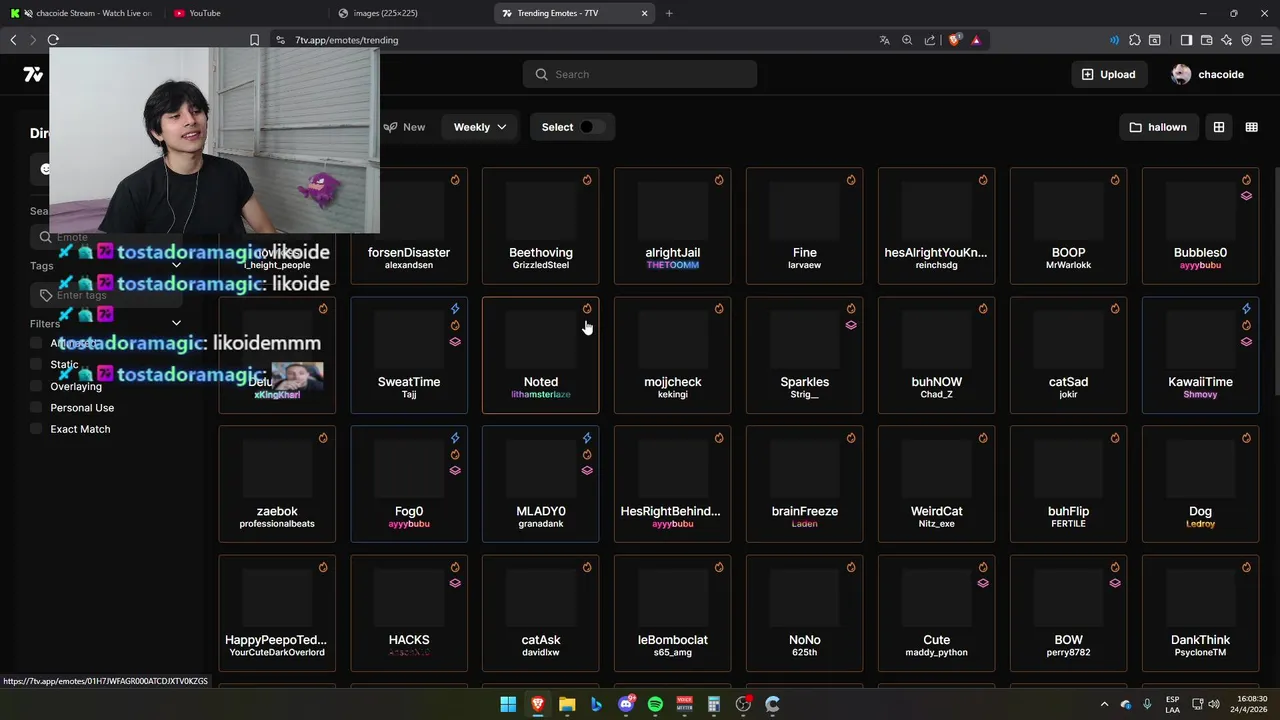Click the mojjcheck emote name

point(673,382)
